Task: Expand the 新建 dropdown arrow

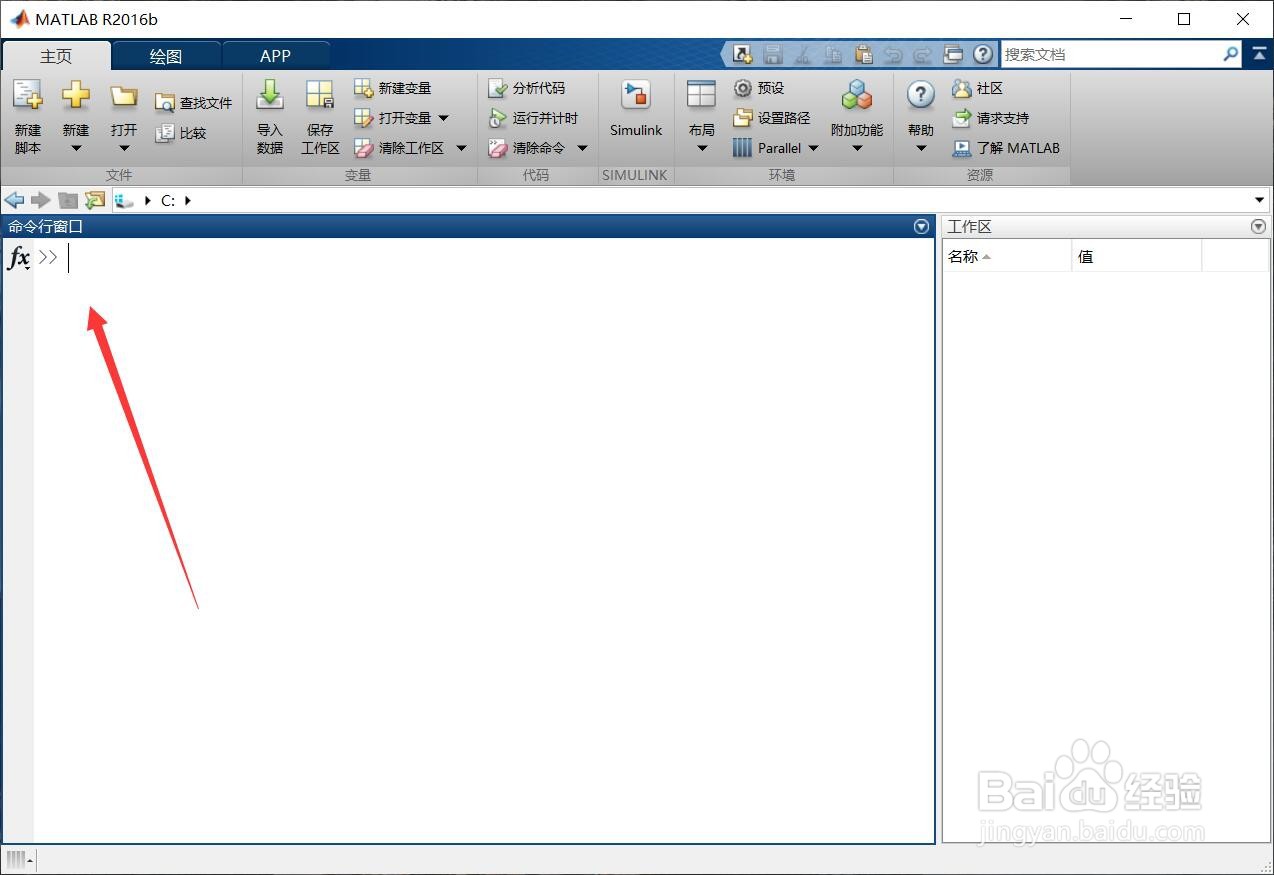Action: coord(76,149)
